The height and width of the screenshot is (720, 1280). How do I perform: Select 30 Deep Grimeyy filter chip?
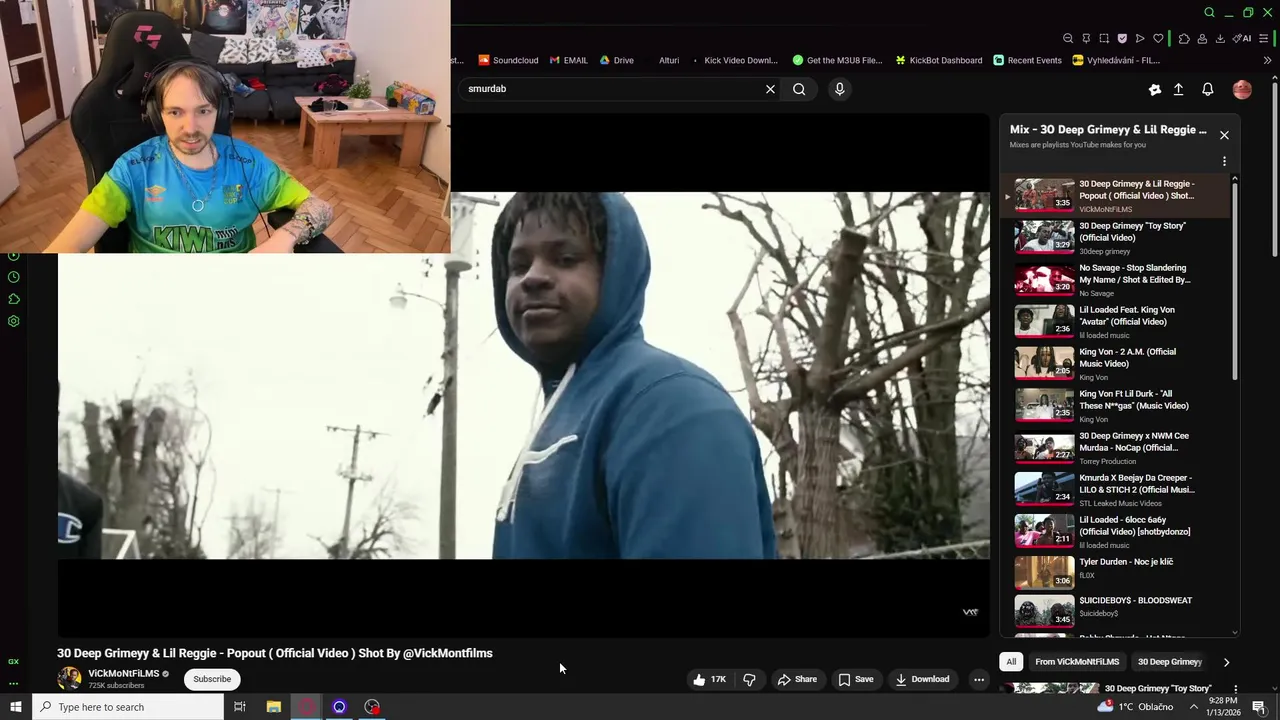1169,662
